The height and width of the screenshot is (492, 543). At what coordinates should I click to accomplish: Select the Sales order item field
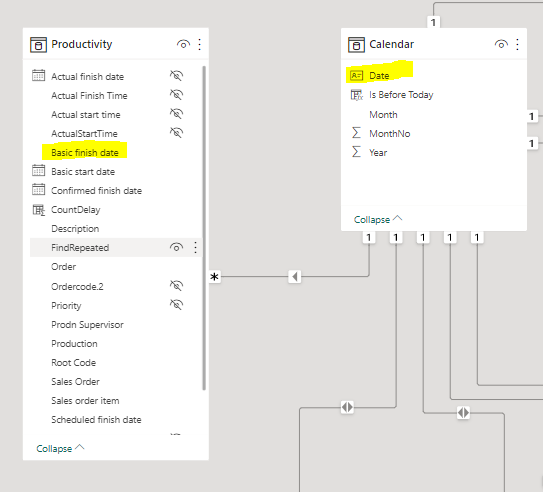pos(85,401)
